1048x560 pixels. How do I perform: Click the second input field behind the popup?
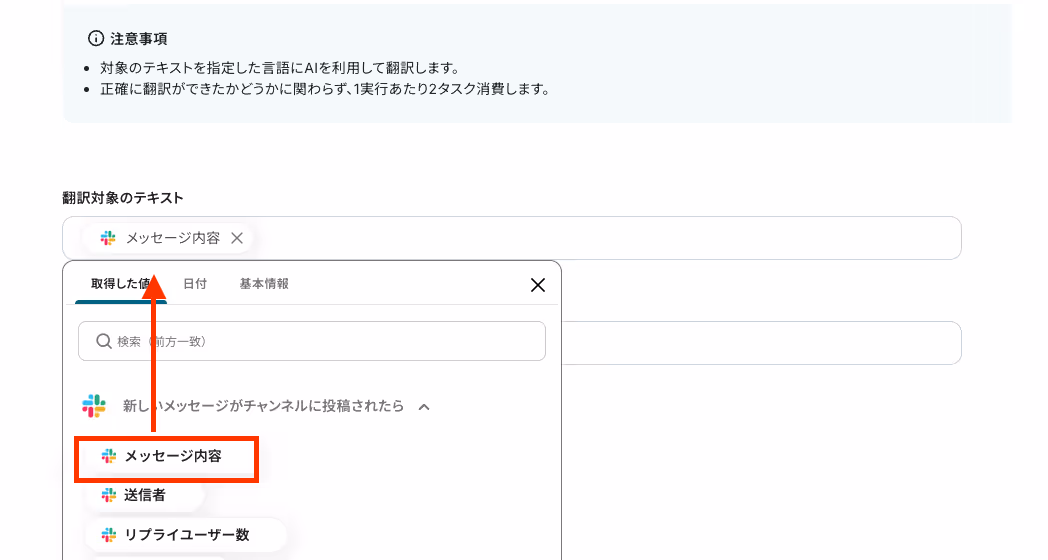(761, 343)
